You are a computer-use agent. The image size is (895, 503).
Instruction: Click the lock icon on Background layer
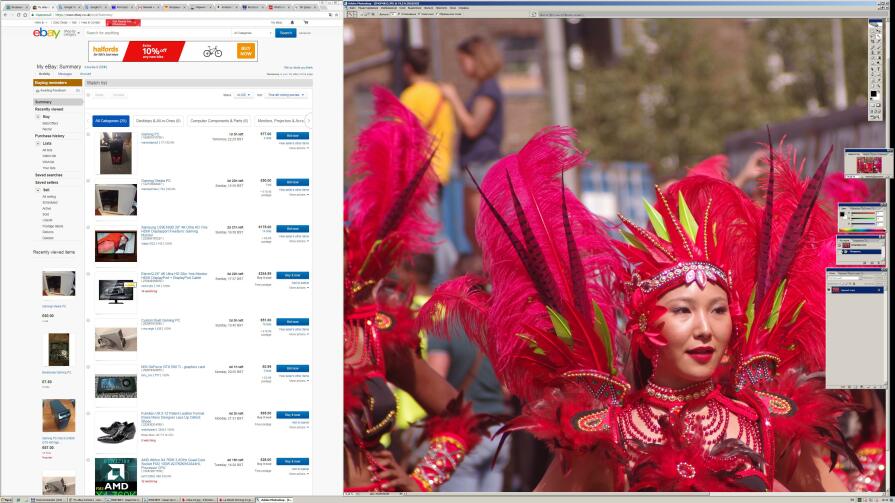(880, 290)
